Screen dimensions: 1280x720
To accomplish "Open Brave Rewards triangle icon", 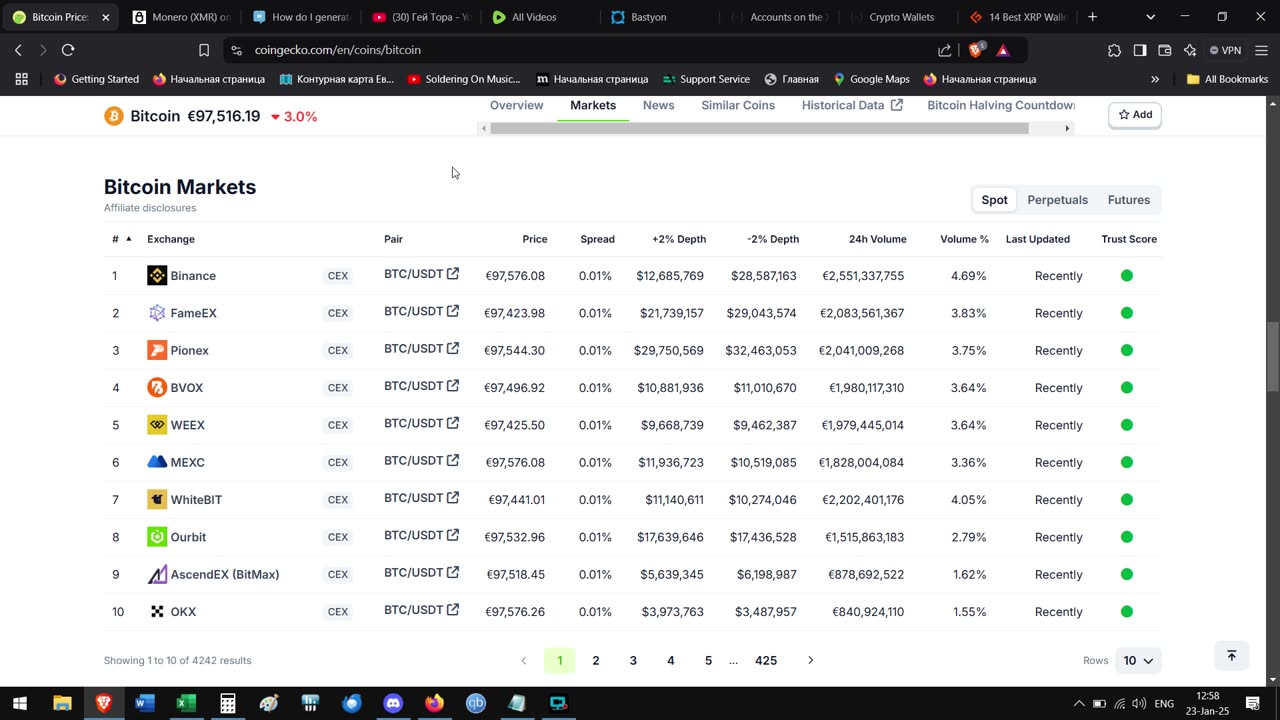I will (1003, 50).
